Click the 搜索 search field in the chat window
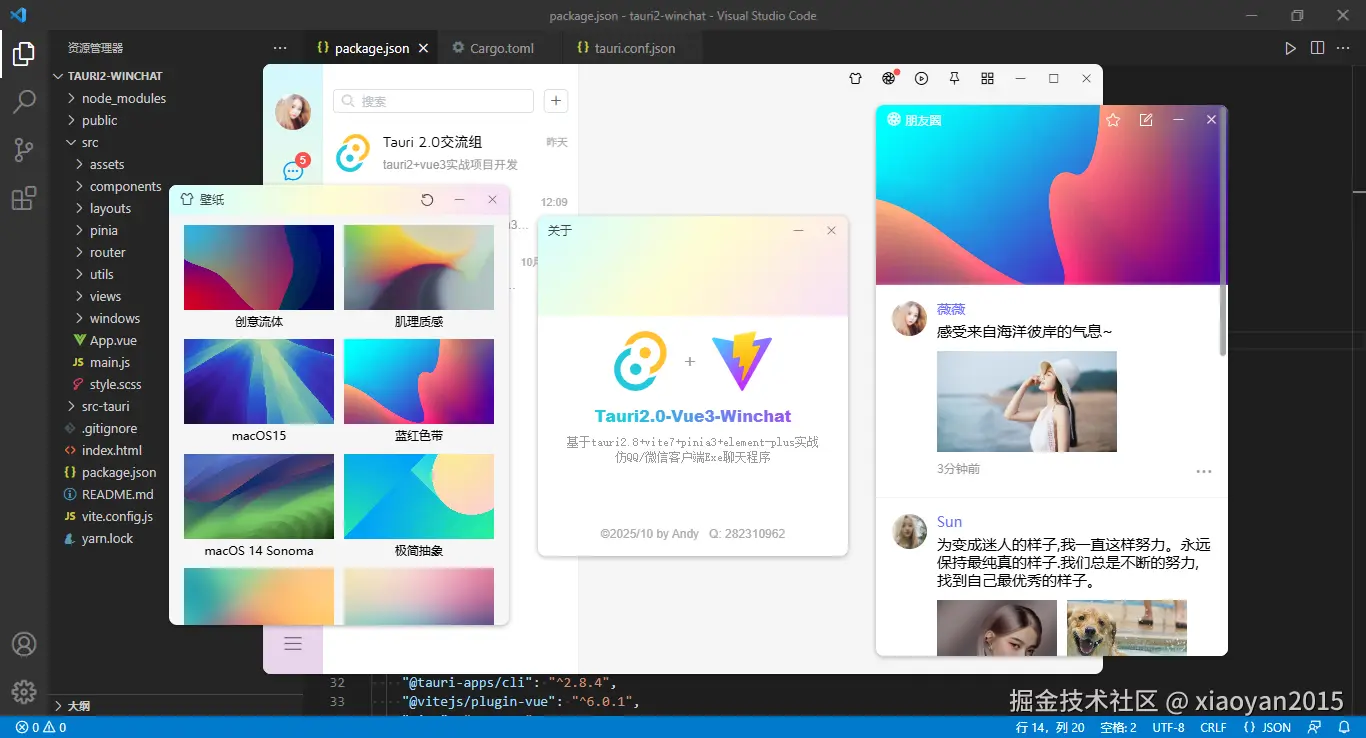1366x738 pixels. tap(433, 101)
